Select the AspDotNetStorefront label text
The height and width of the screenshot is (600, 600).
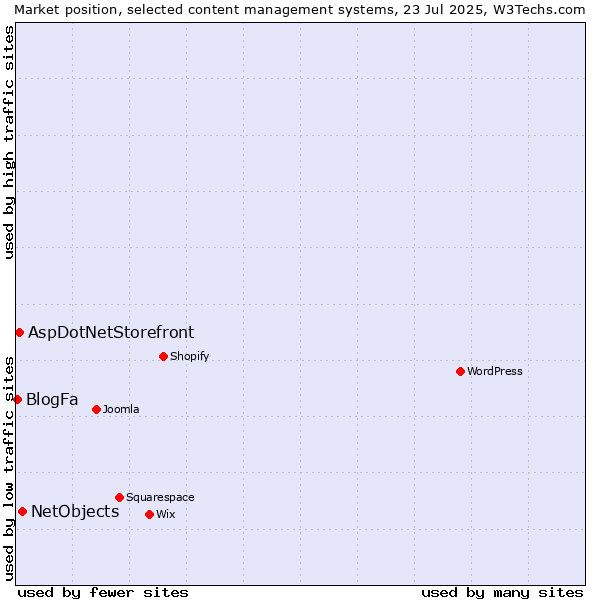[x=111, y=333]
